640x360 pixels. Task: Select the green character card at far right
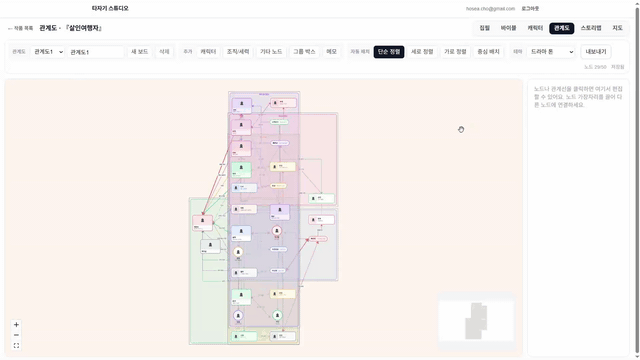(x=322, y=199)
